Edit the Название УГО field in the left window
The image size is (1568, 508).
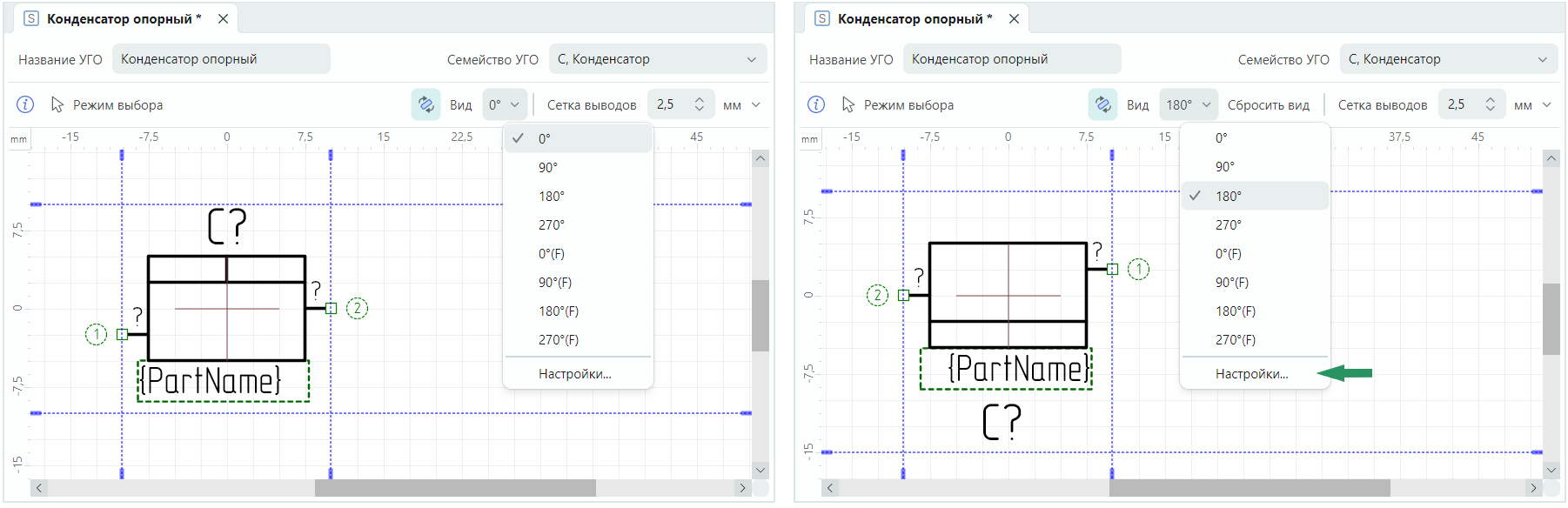point(221,59)
